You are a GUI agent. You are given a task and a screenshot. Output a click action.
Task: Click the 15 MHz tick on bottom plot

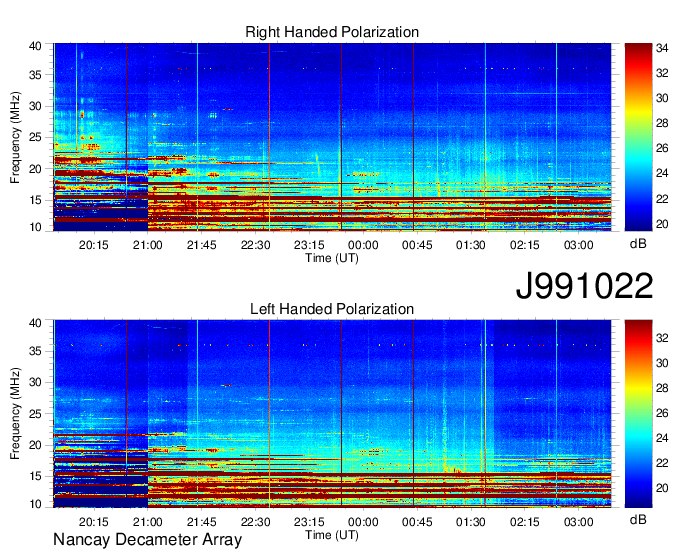35,476
